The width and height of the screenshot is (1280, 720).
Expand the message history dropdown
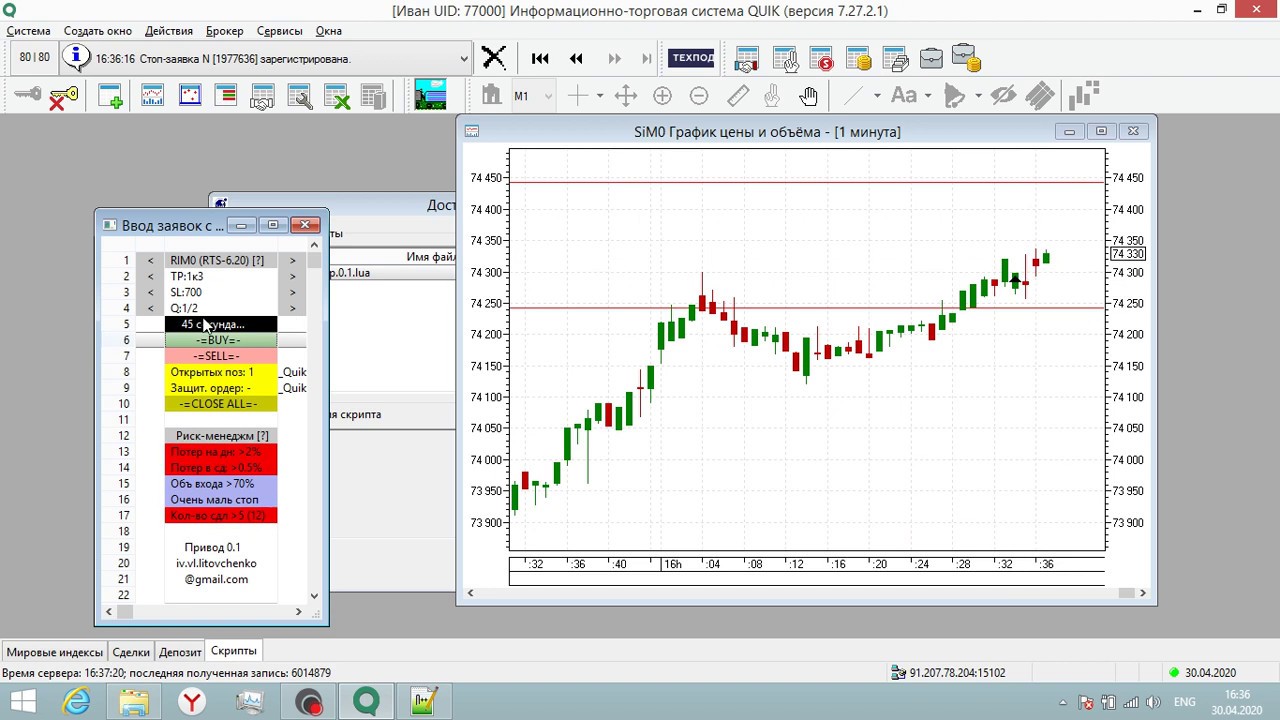click(464, 59)
